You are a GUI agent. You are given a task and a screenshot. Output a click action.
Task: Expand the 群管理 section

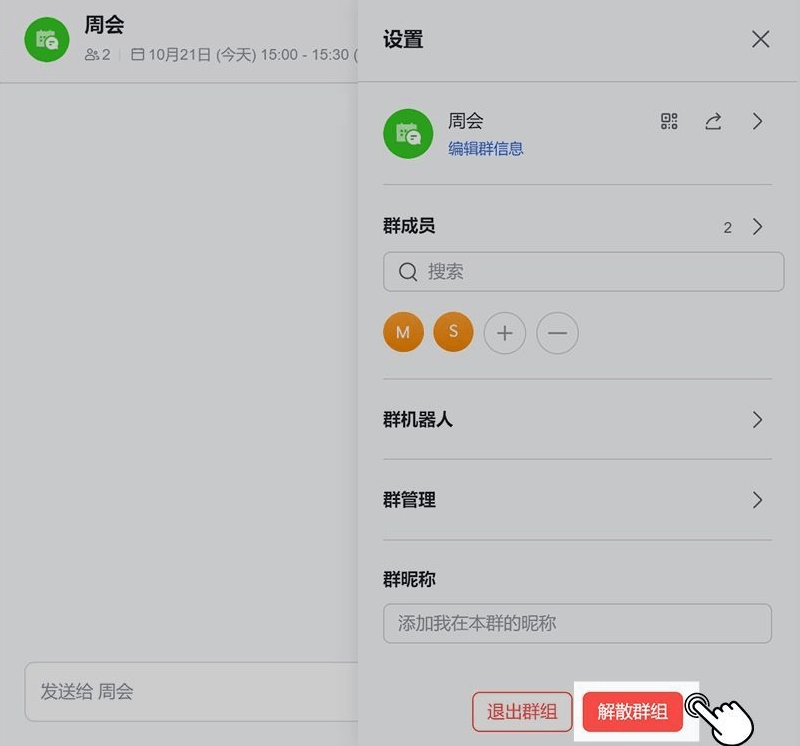577,500
